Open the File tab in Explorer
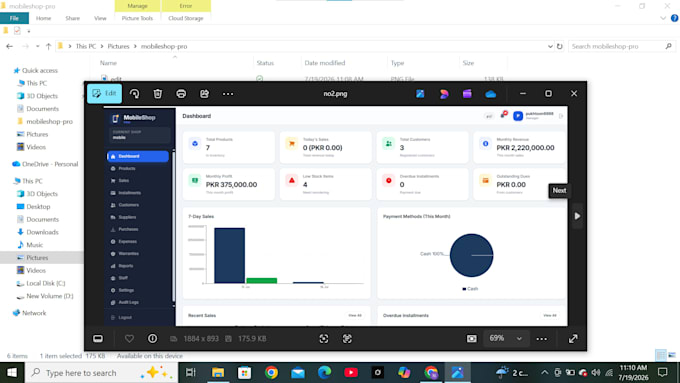 point(14,18)
